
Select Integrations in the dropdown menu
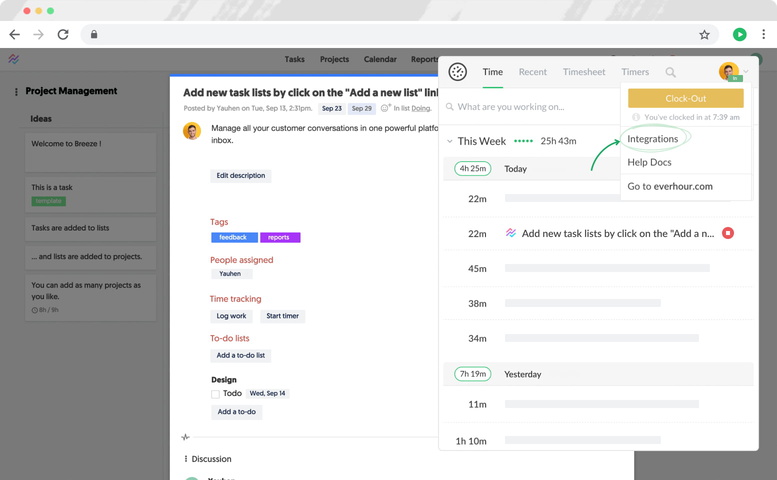pos(653,139)
